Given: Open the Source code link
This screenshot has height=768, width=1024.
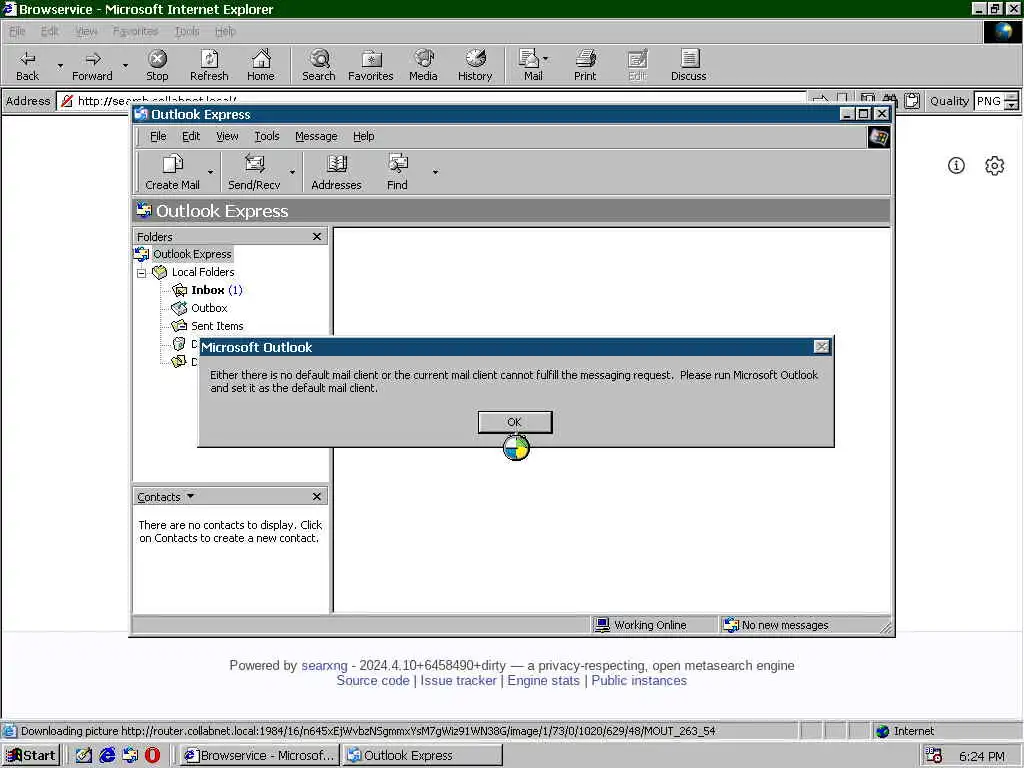Looking at the screenshot, I should [x=373, y=680].
